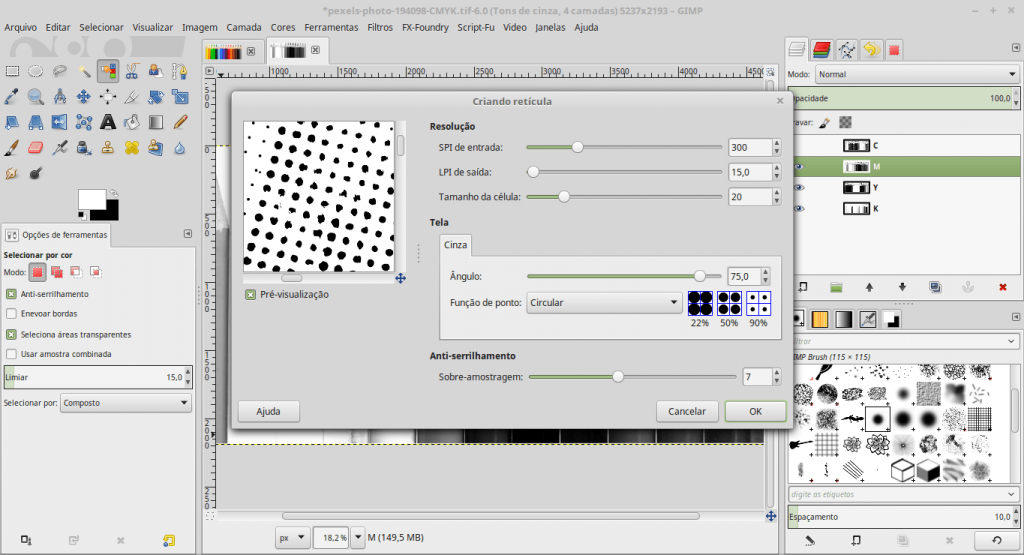Select the Eraser tool
Viewport: 1024px width, 555px height.
pyautogui.click(x=35, y=148)
